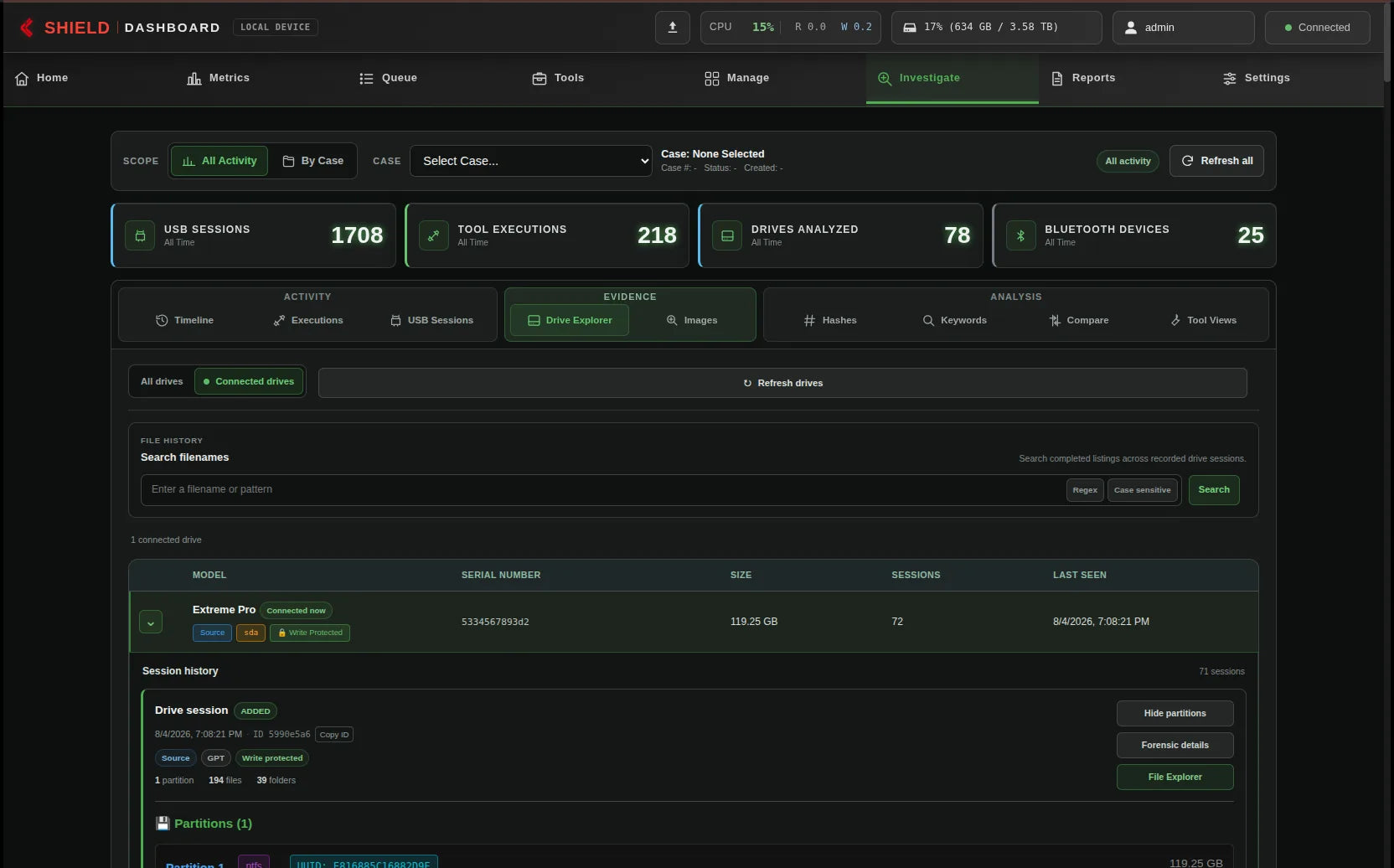Click the filename search input field

(603, 490)
